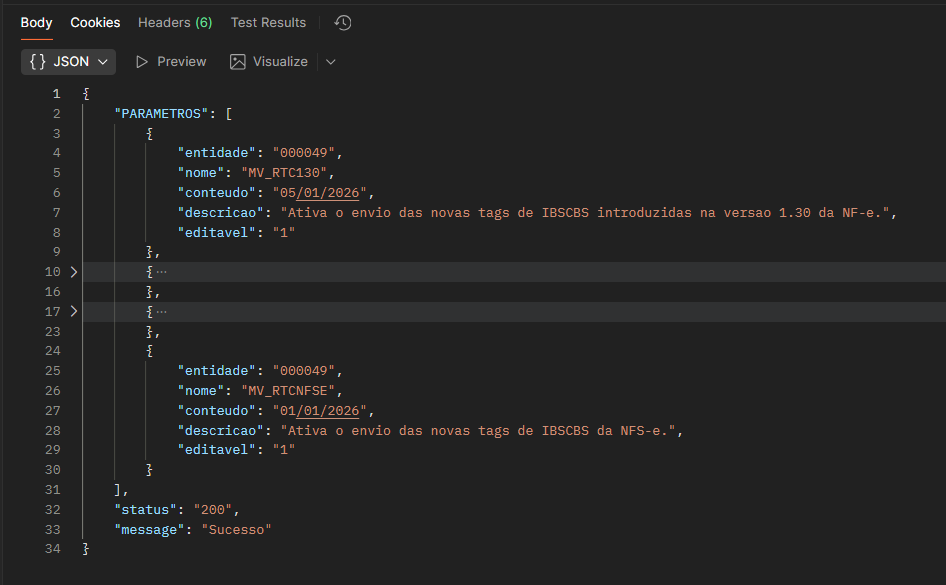
Task: Click line number 1 in the gutter
Action: (x=56, y=93)
